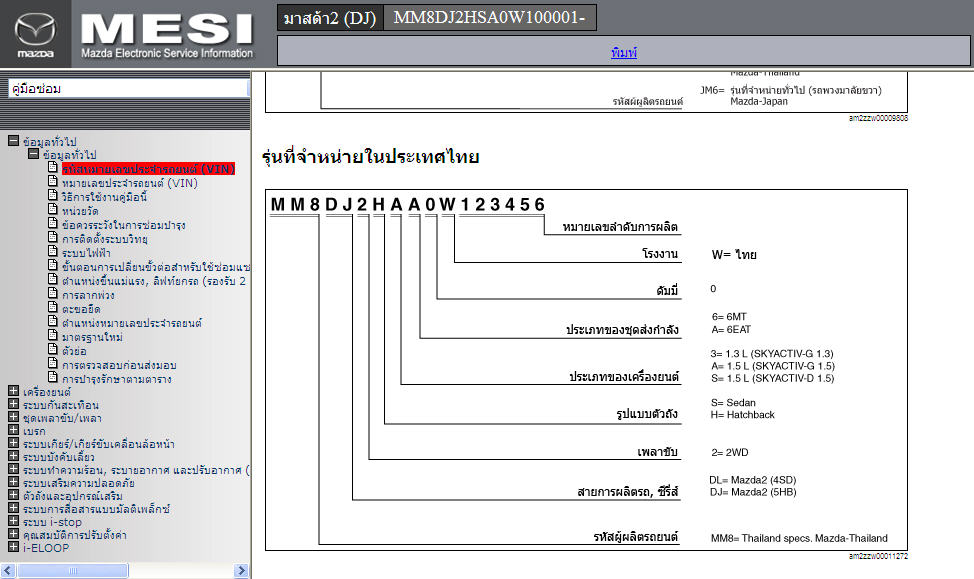Screen dimensions: 974x579
Task: Click document icon beside ตัวย่อ
Action: click(x=53, y=349)
